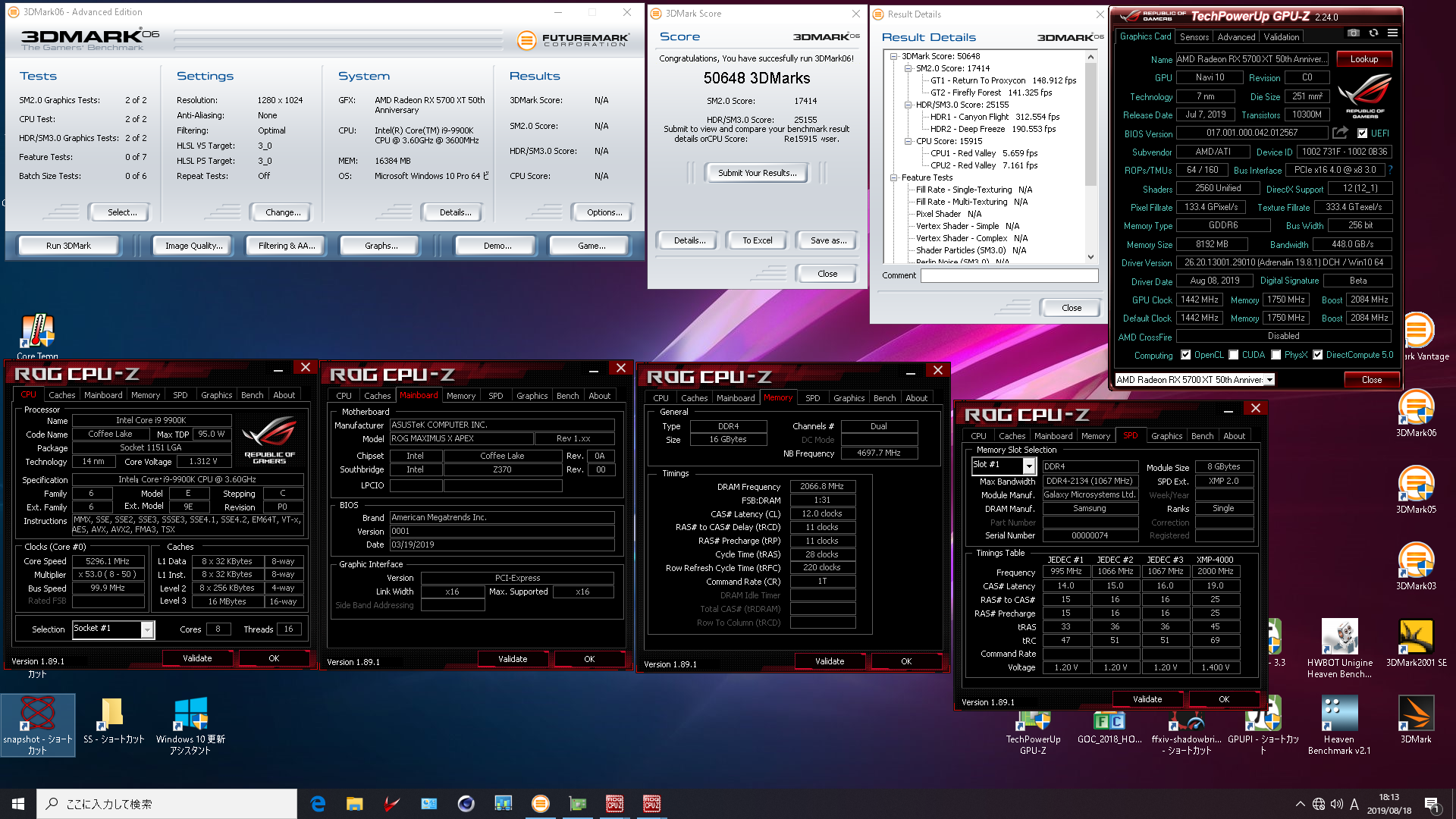The image size is (1456, 819).
Task: Click the orange 3DMark06 taskbar icon
Action: 540,804
